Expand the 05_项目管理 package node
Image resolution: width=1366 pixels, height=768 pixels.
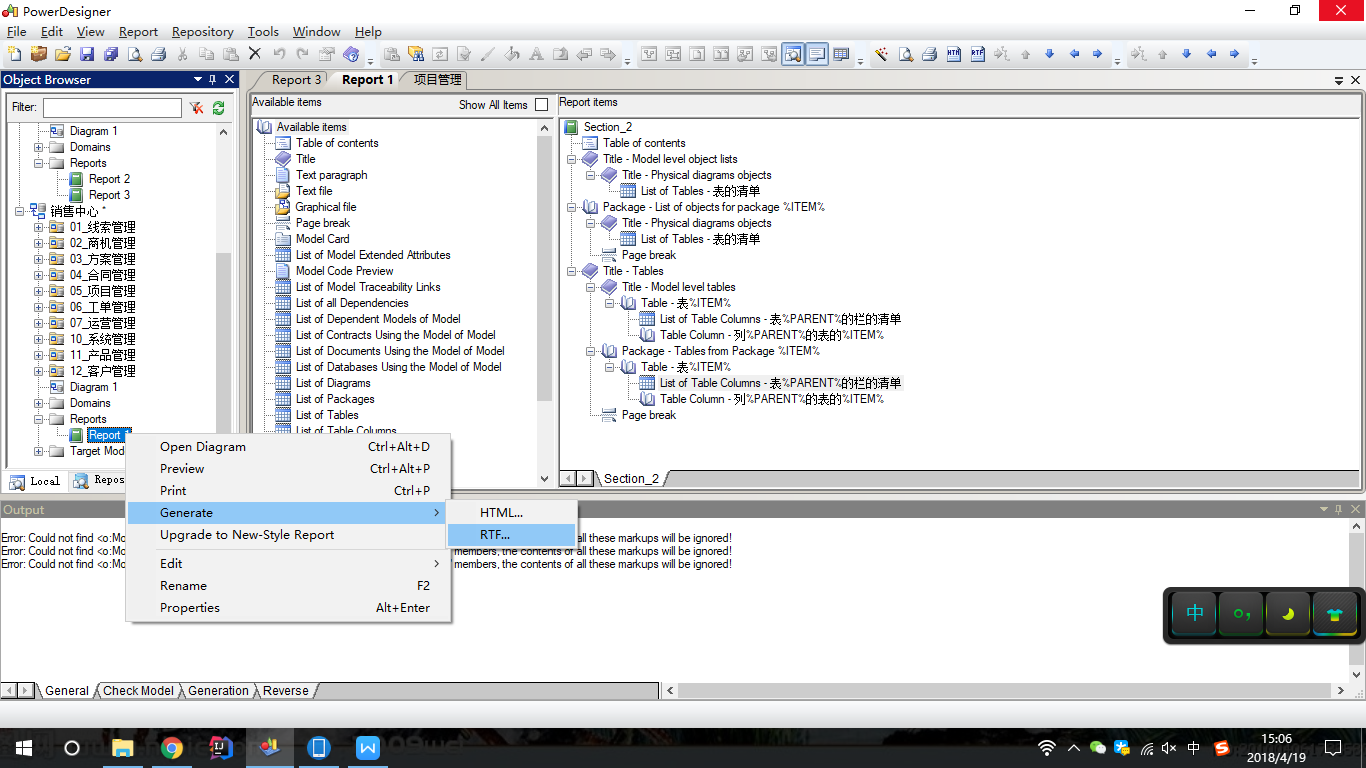coord(39,291)
